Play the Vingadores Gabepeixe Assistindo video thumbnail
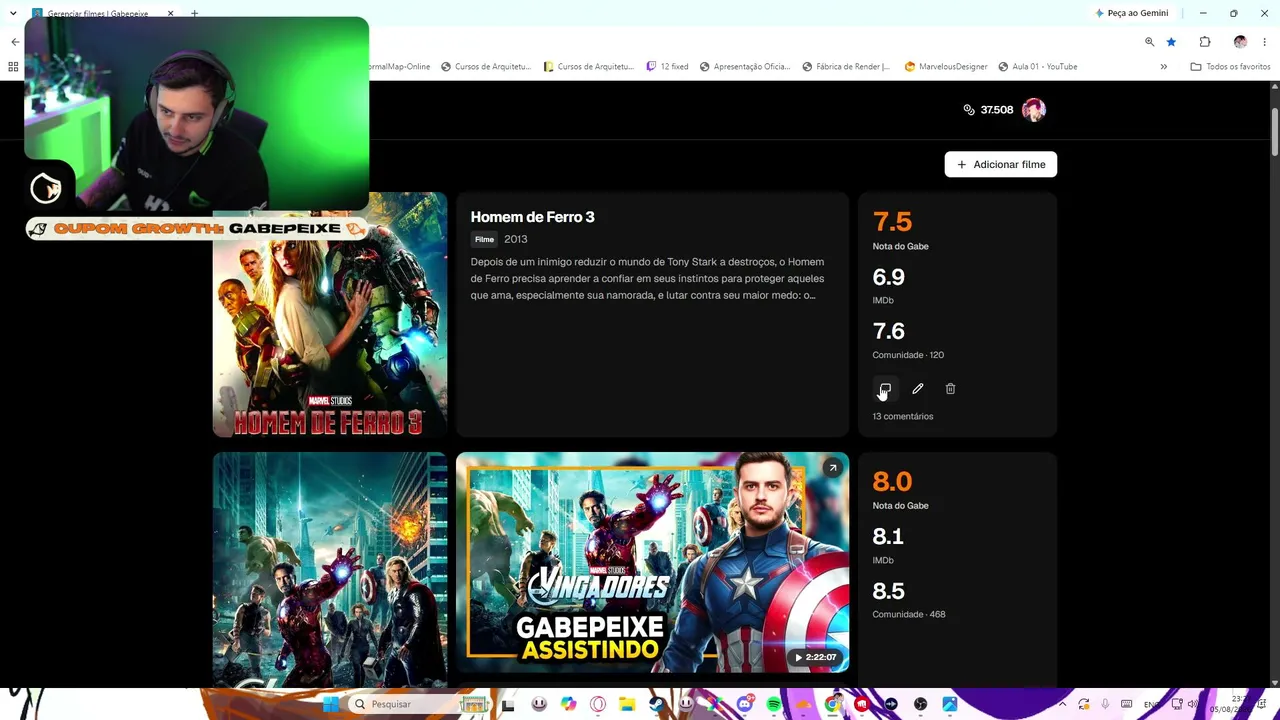Image resolution: width=1280 pixels, height=720 pixels. (652, 563)
